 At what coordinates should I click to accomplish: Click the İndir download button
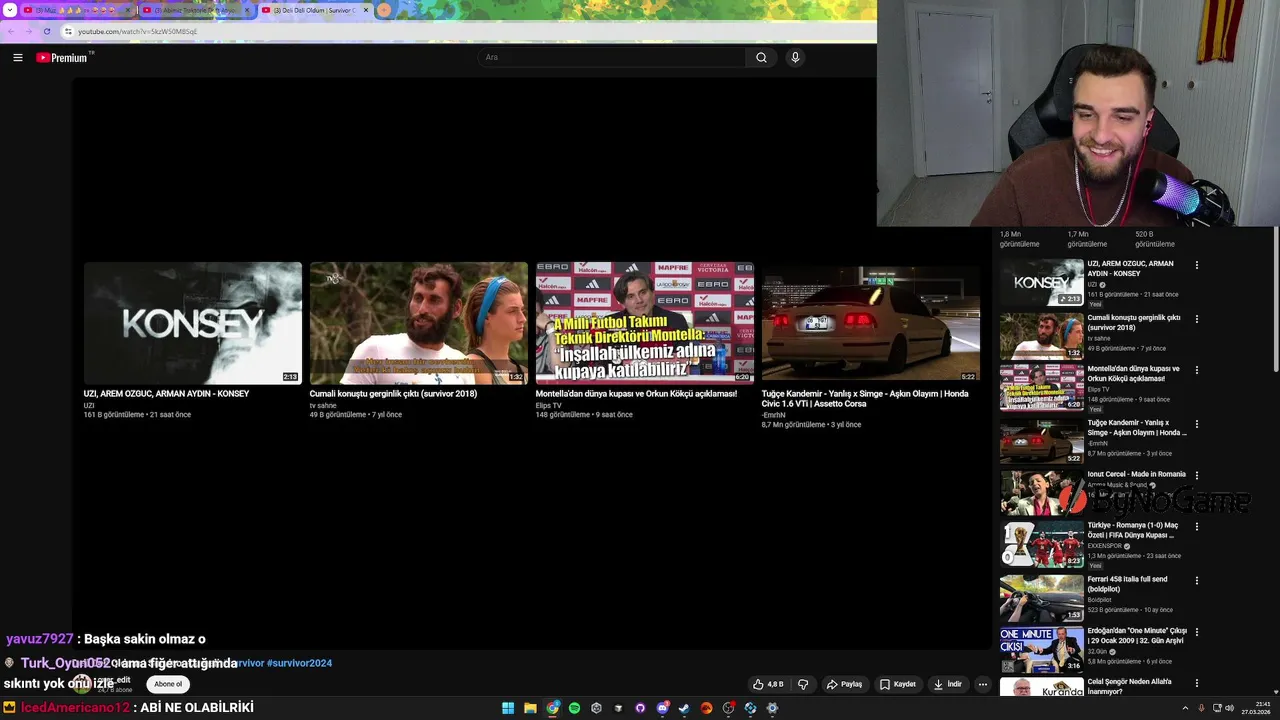tap(948, 684)
